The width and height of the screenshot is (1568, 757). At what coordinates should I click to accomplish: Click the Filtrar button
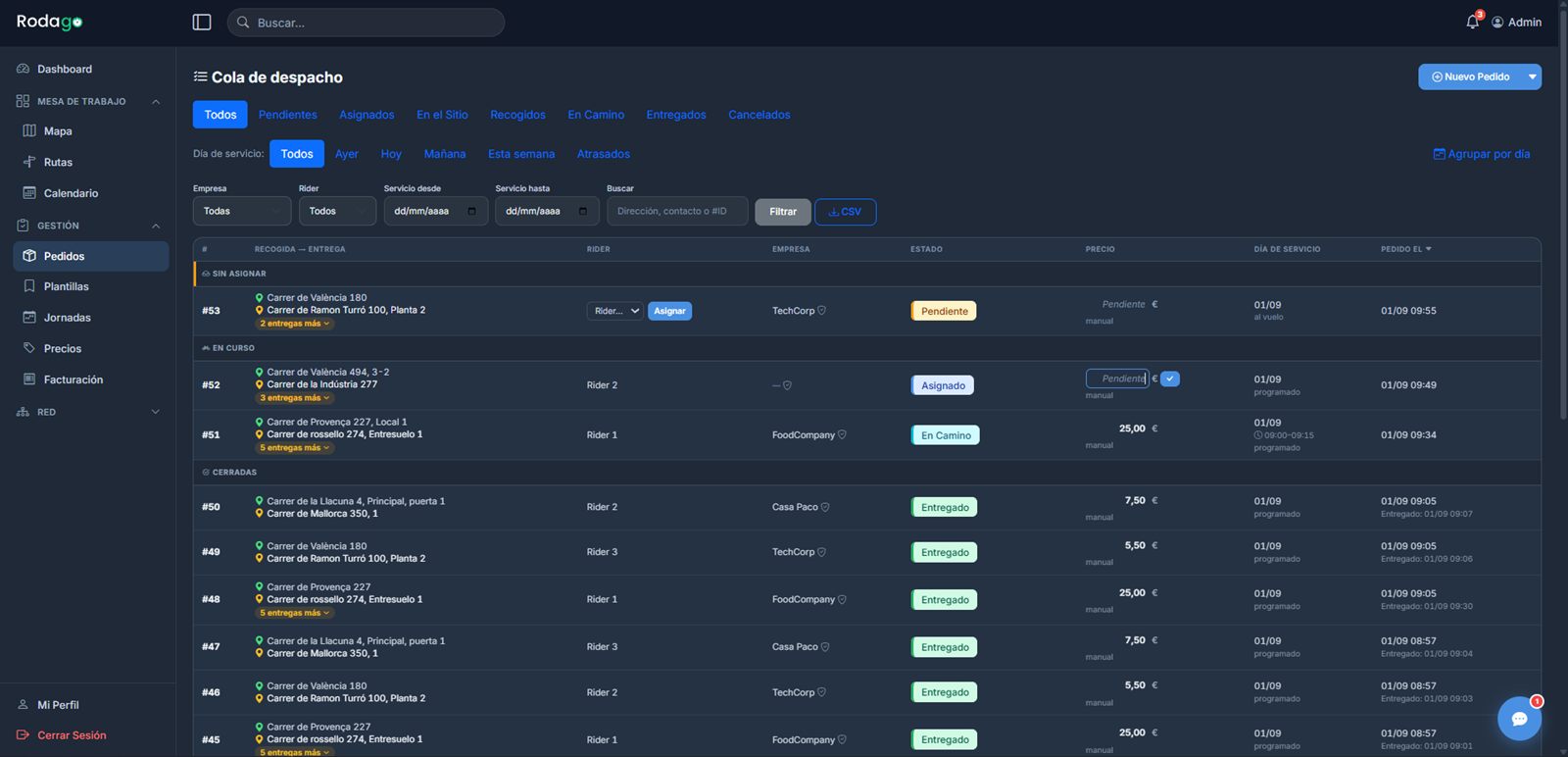[783, 212]
